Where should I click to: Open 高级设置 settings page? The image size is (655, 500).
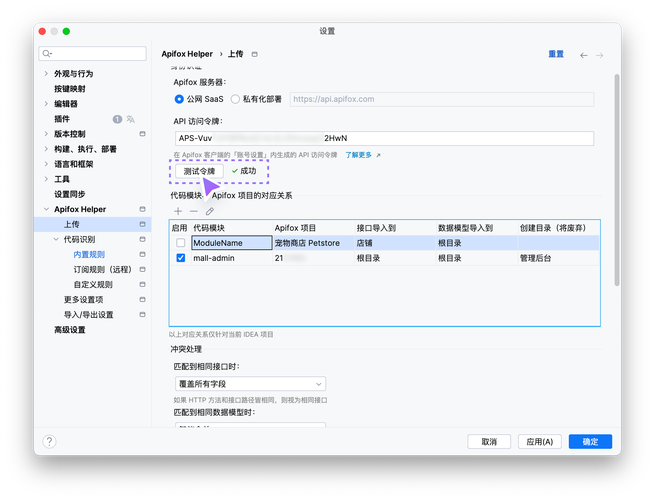[70, 330]
